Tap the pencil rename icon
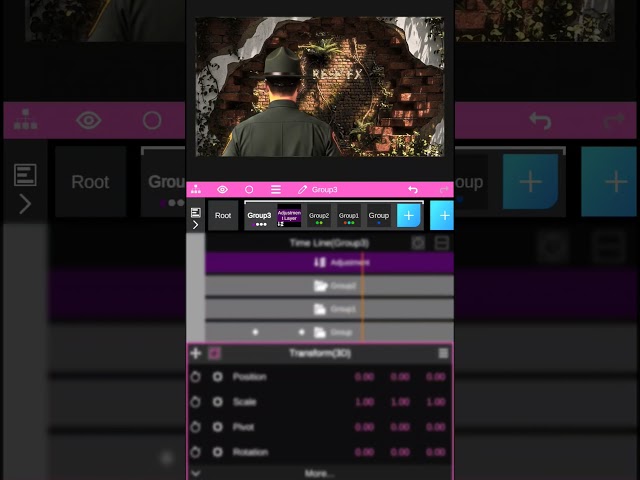640x480 pixels. [x=302, y=189]
